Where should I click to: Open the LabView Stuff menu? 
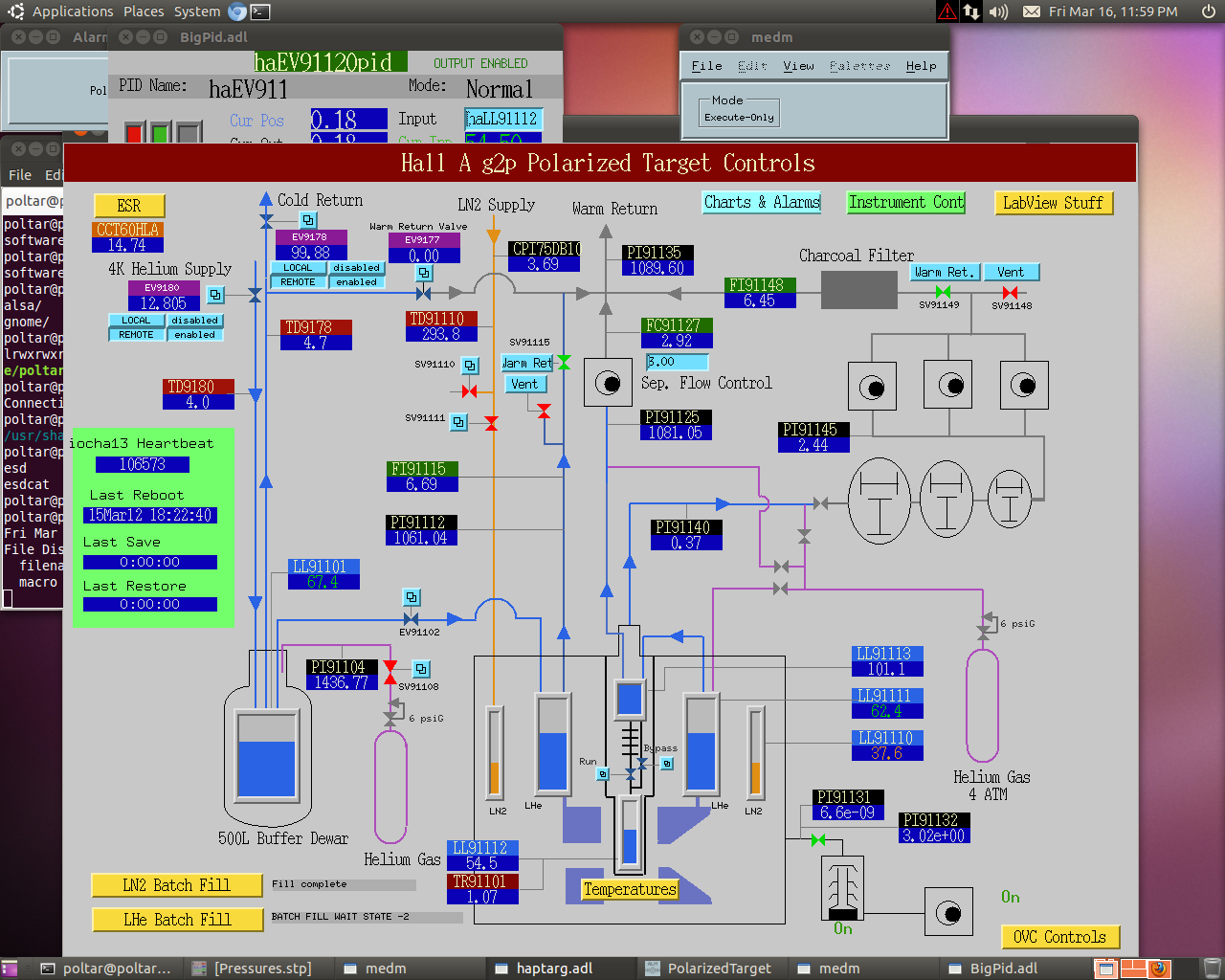point(1053,203)
